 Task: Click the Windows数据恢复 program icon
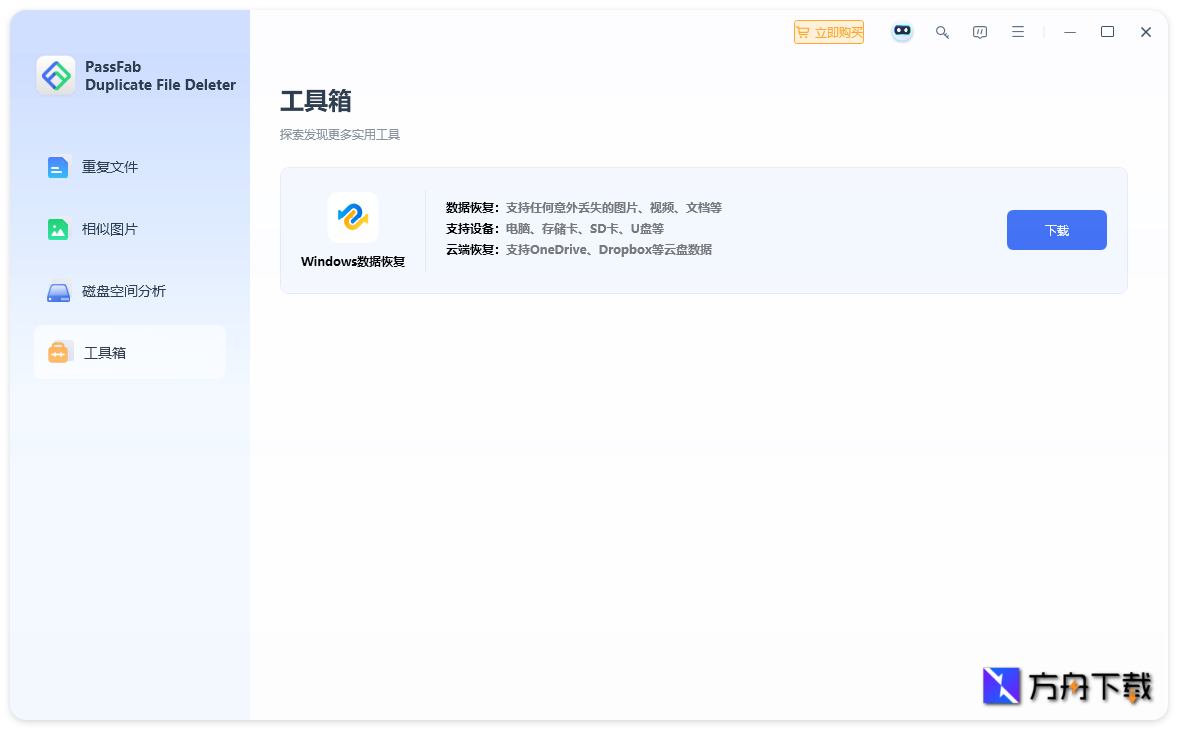coord(352,217)
